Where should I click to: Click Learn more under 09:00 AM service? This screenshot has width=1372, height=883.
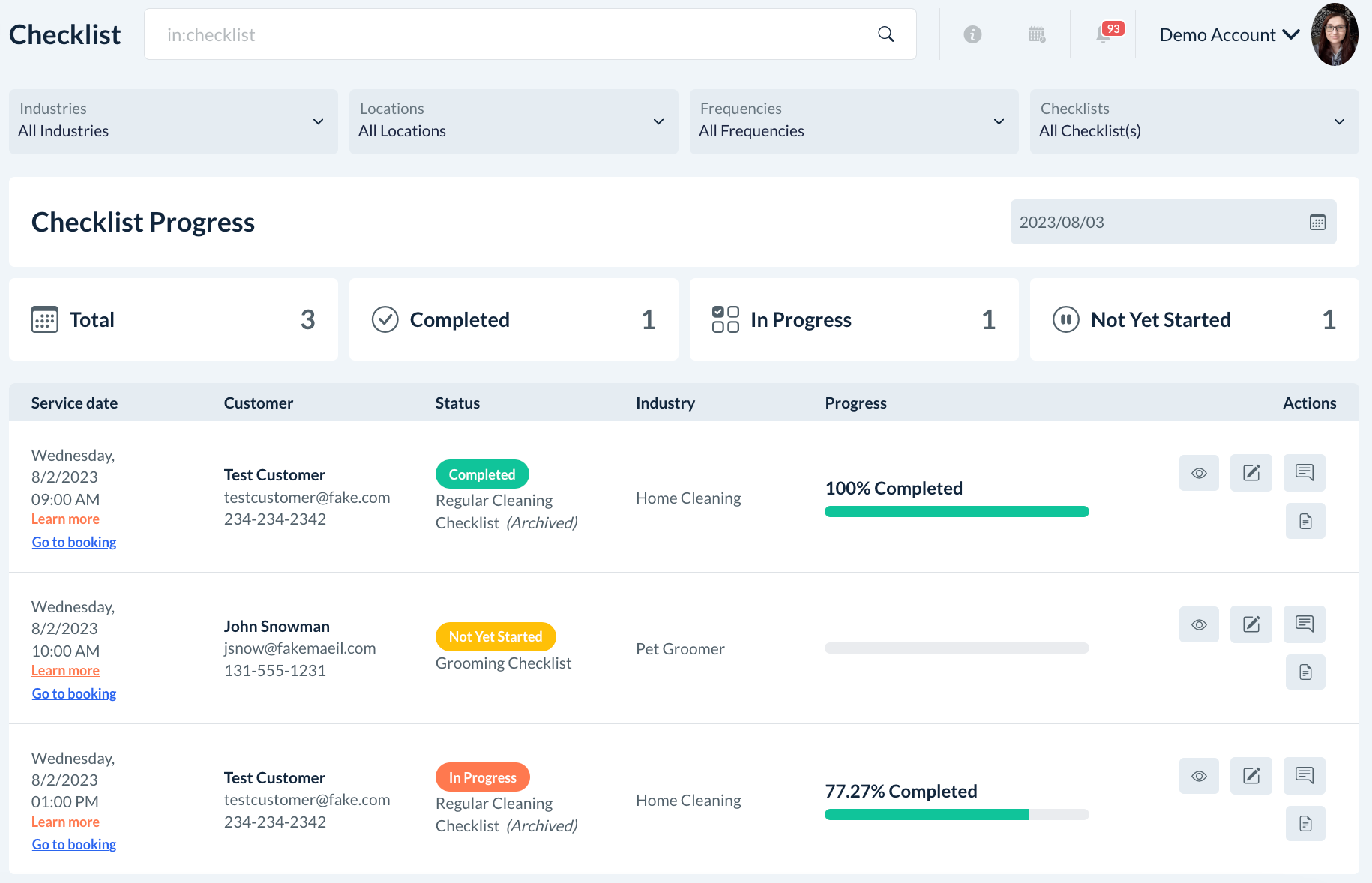point(65,519)
